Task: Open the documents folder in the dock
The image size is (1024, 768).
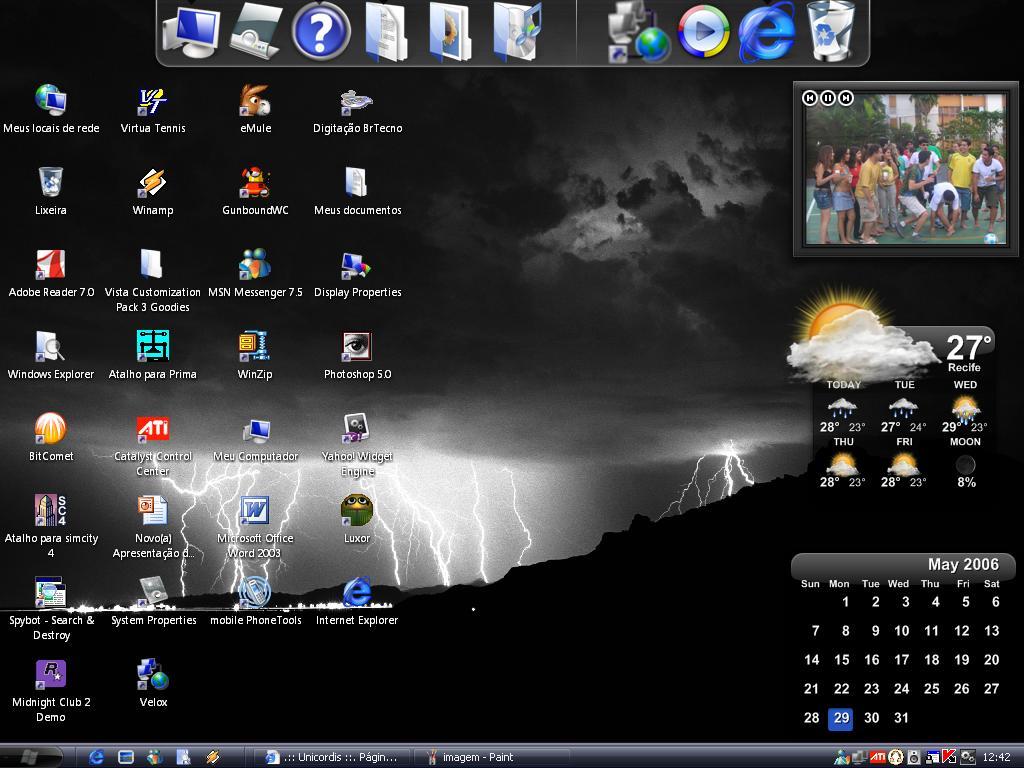Action: pos(386,31)
